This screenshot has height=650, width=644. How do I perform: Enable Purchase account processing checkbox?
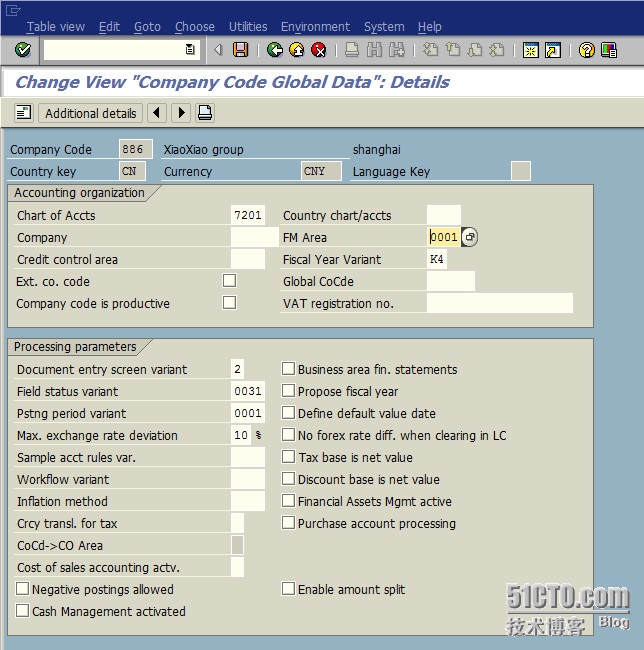pyautogui.click(x=288, y=522)
